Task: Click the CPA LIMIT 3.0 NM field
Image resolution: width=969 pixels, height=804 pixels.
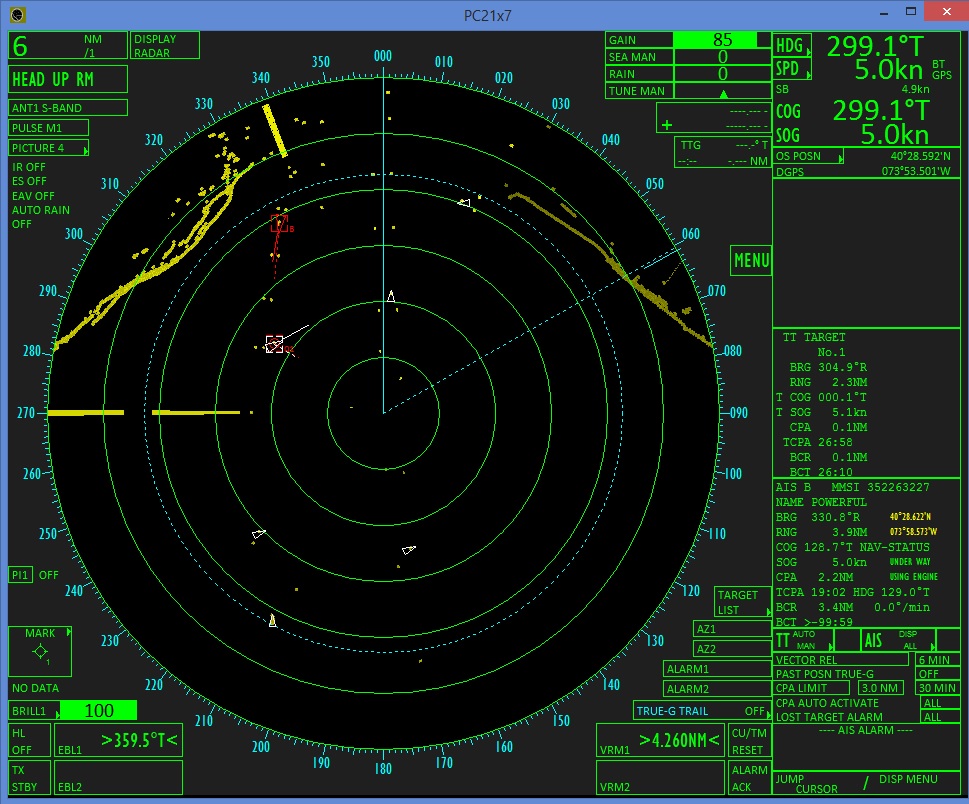Action: coord(879,688)
